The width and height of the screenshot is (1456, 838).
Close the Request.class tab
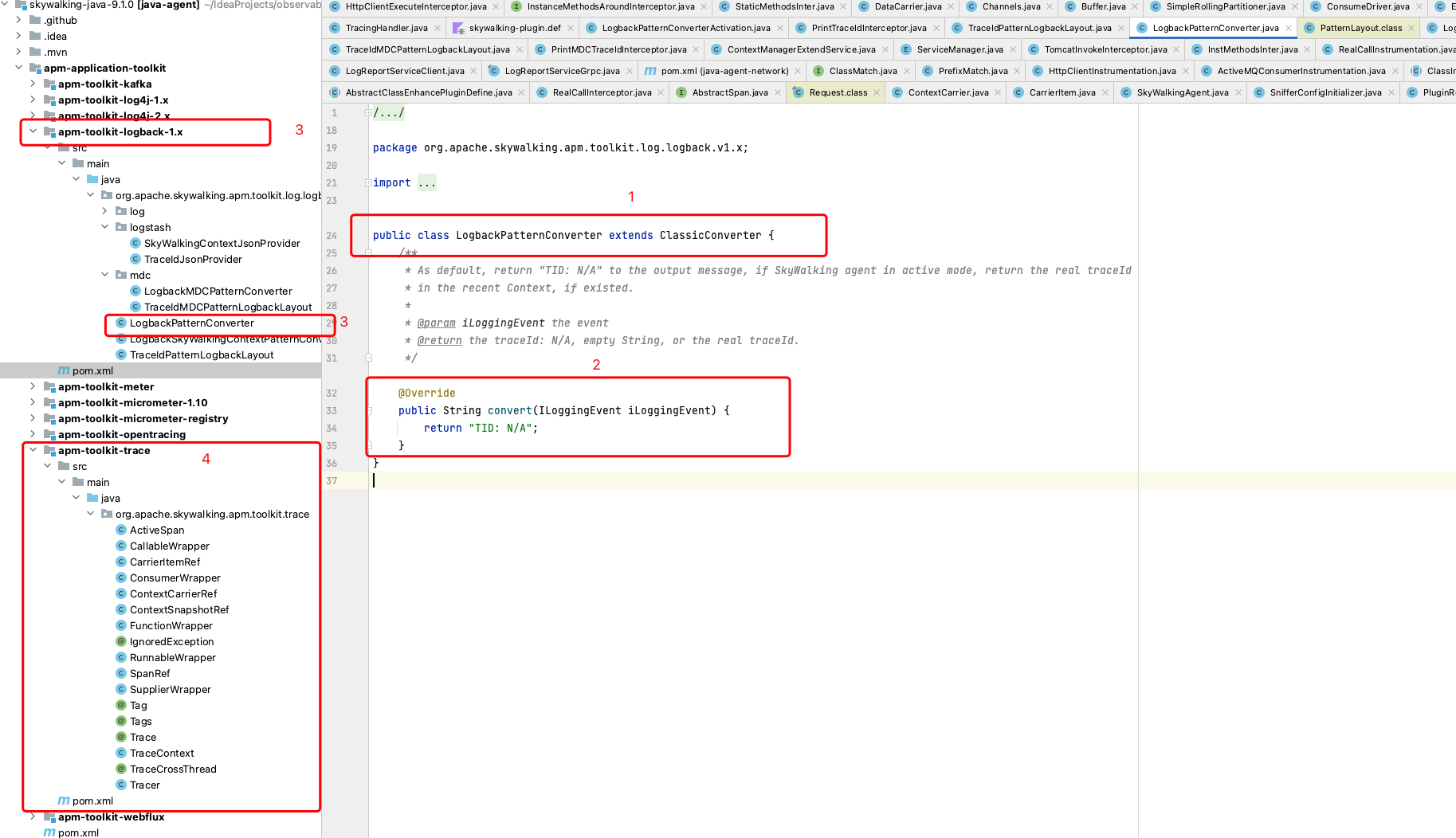[877, 92]
